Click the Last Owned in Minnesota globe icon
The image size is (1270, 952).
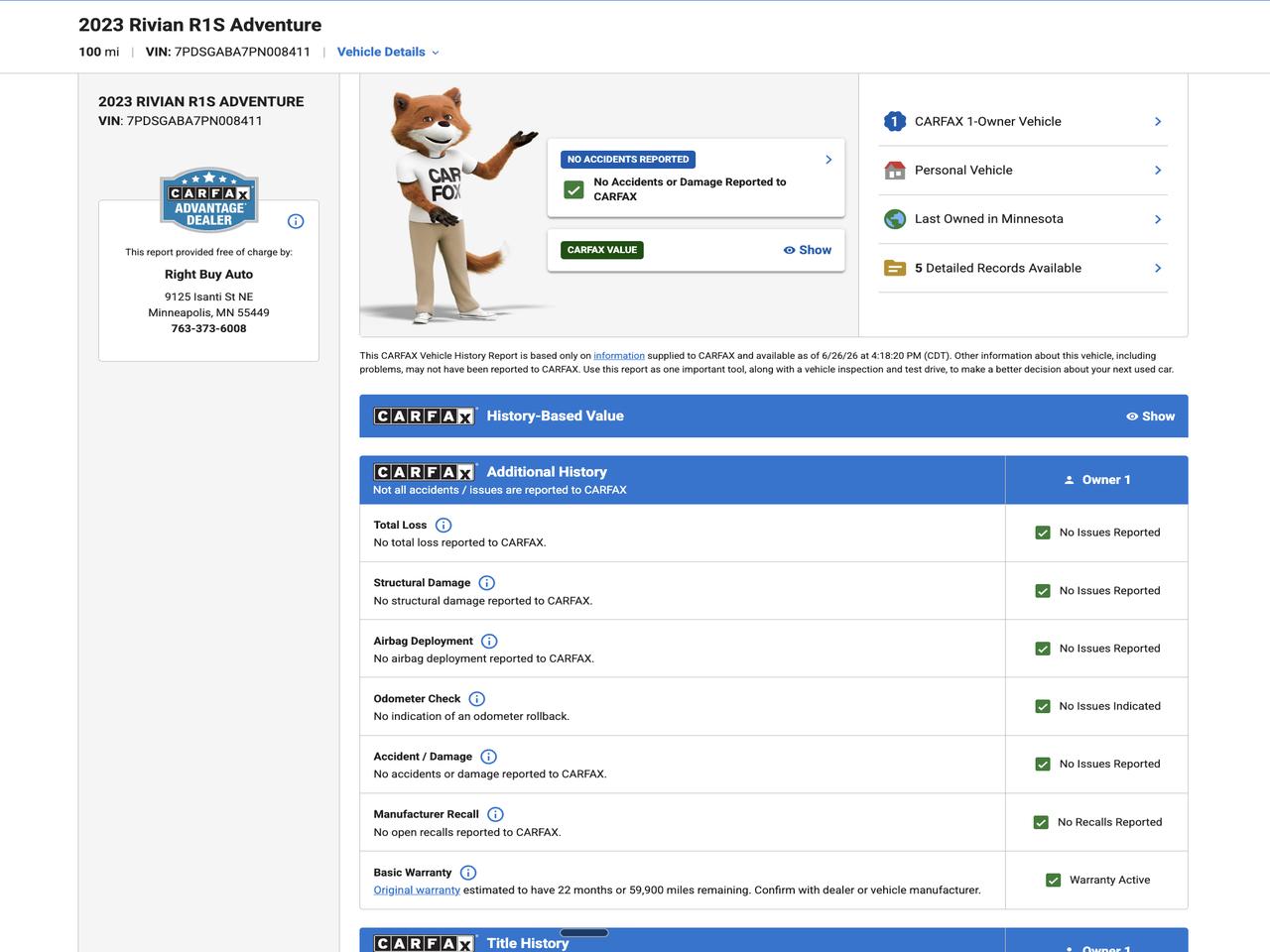(x=895, y=219)
